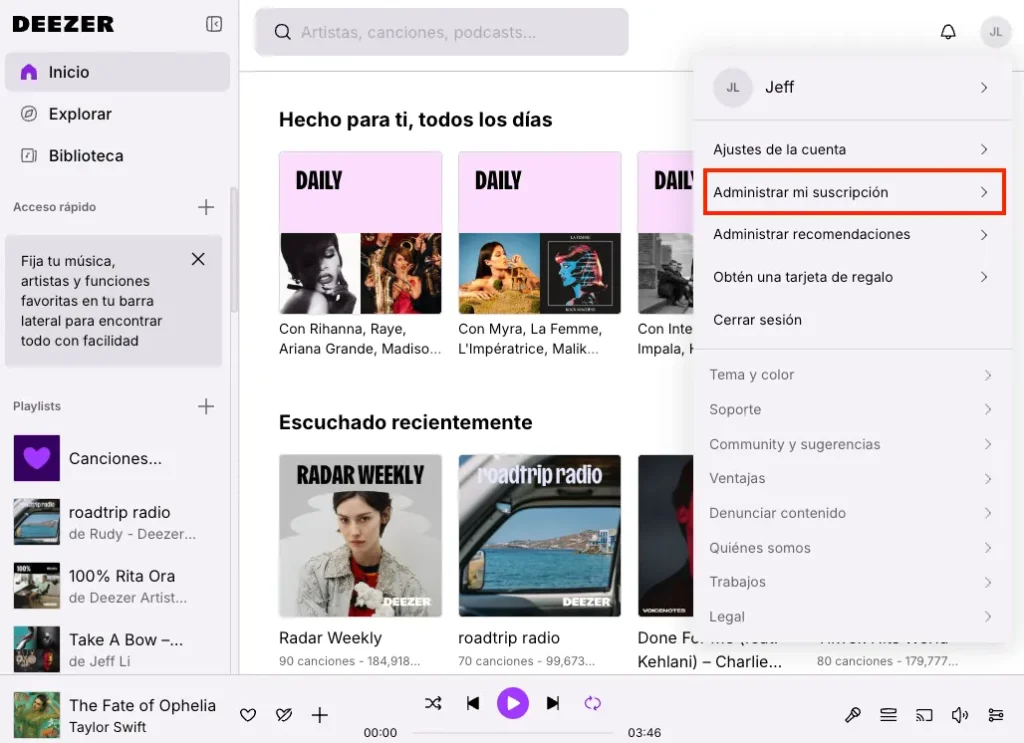
Task: Skip to the previous track
Action: [473, 703]
